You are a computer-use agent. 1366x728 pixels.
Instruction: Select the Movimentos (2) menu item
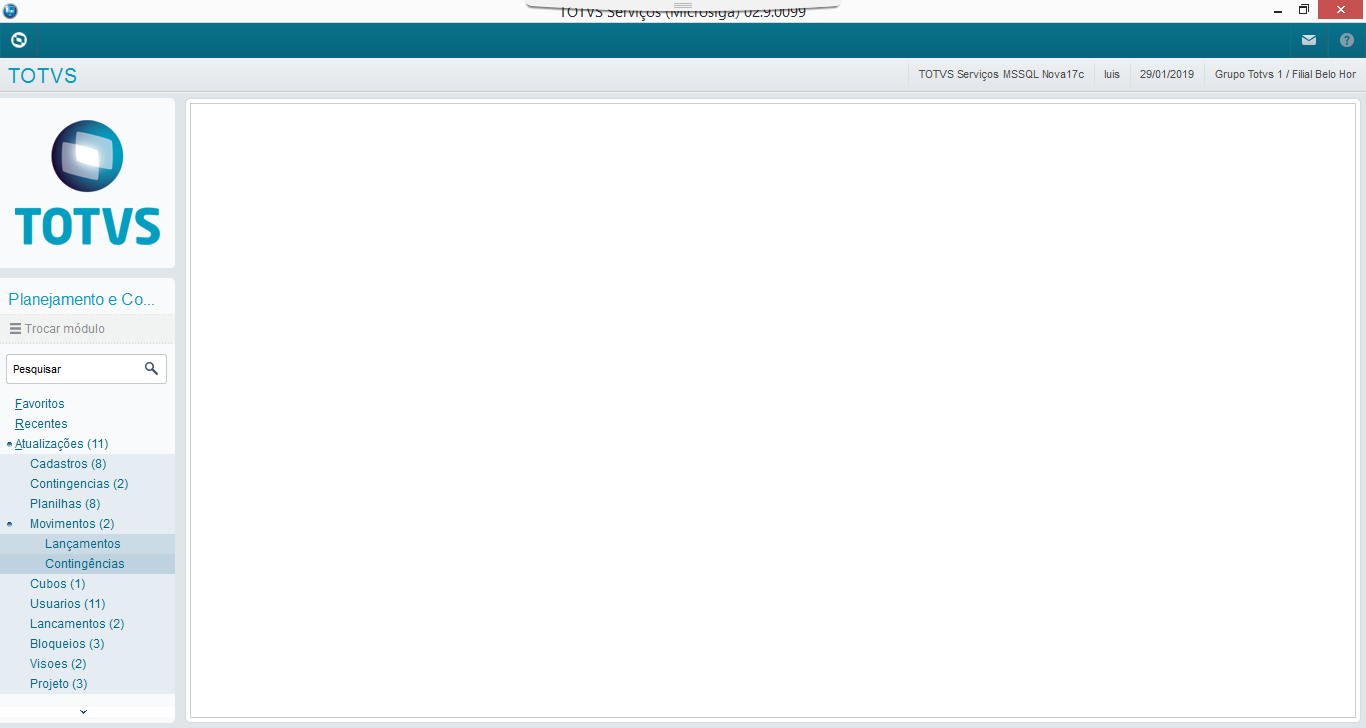(72, 524)
